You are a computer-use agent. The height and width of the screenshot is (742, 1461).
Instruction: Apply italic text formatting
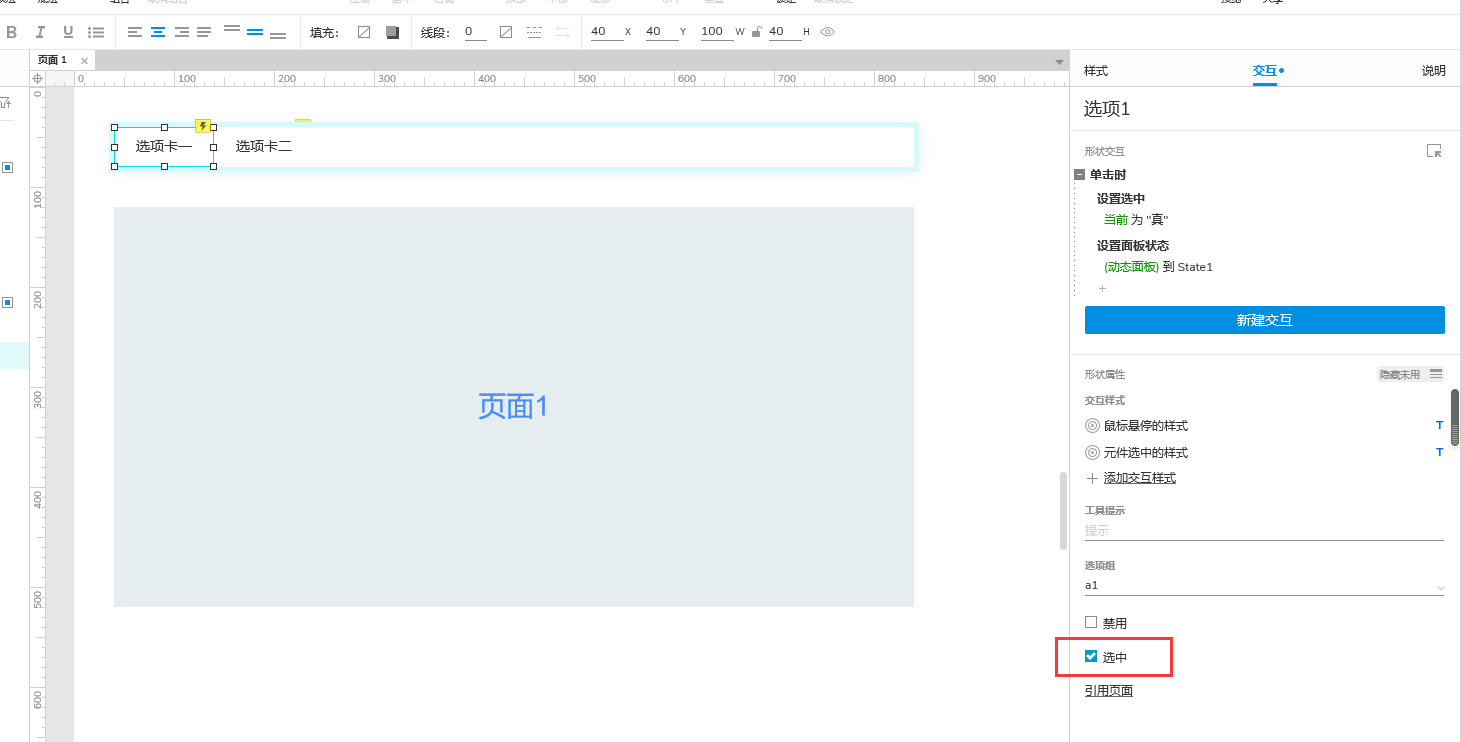(x=41, y=32)
